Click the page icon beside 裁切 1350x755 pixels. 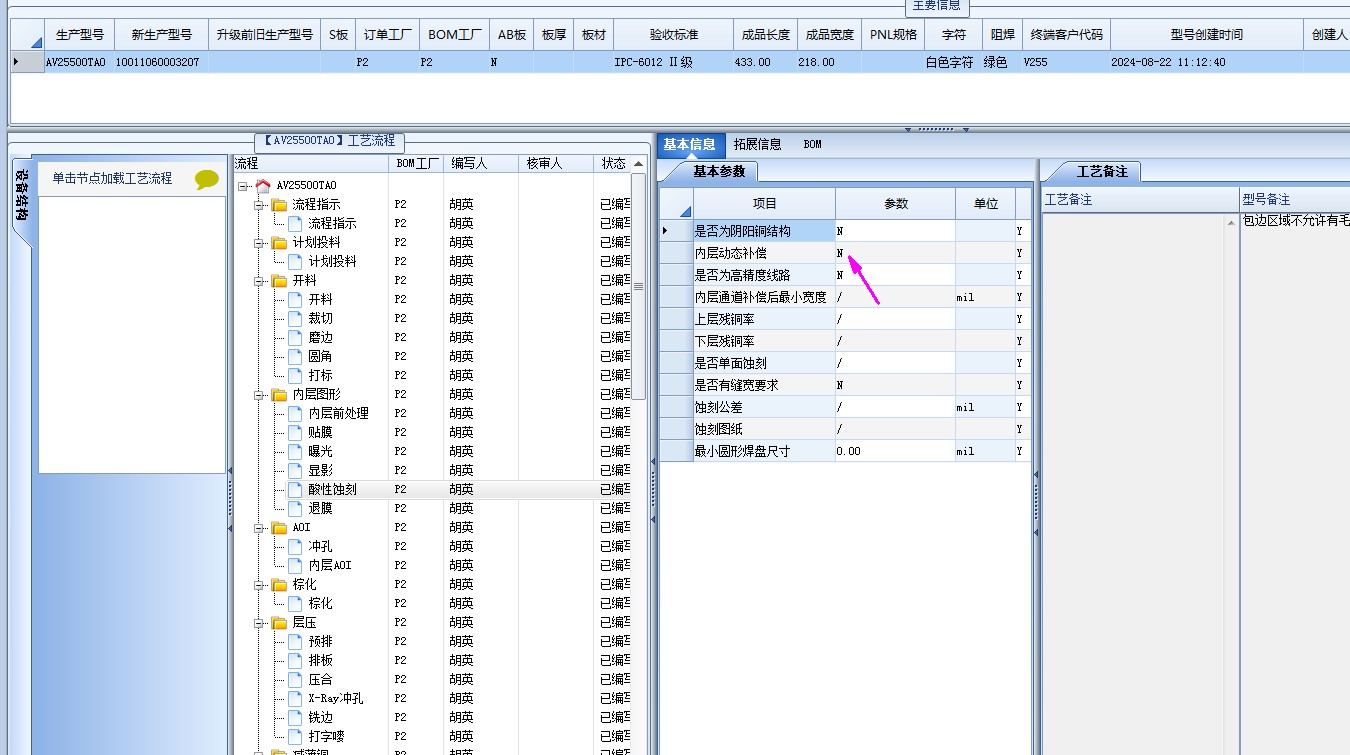point(295,318)
